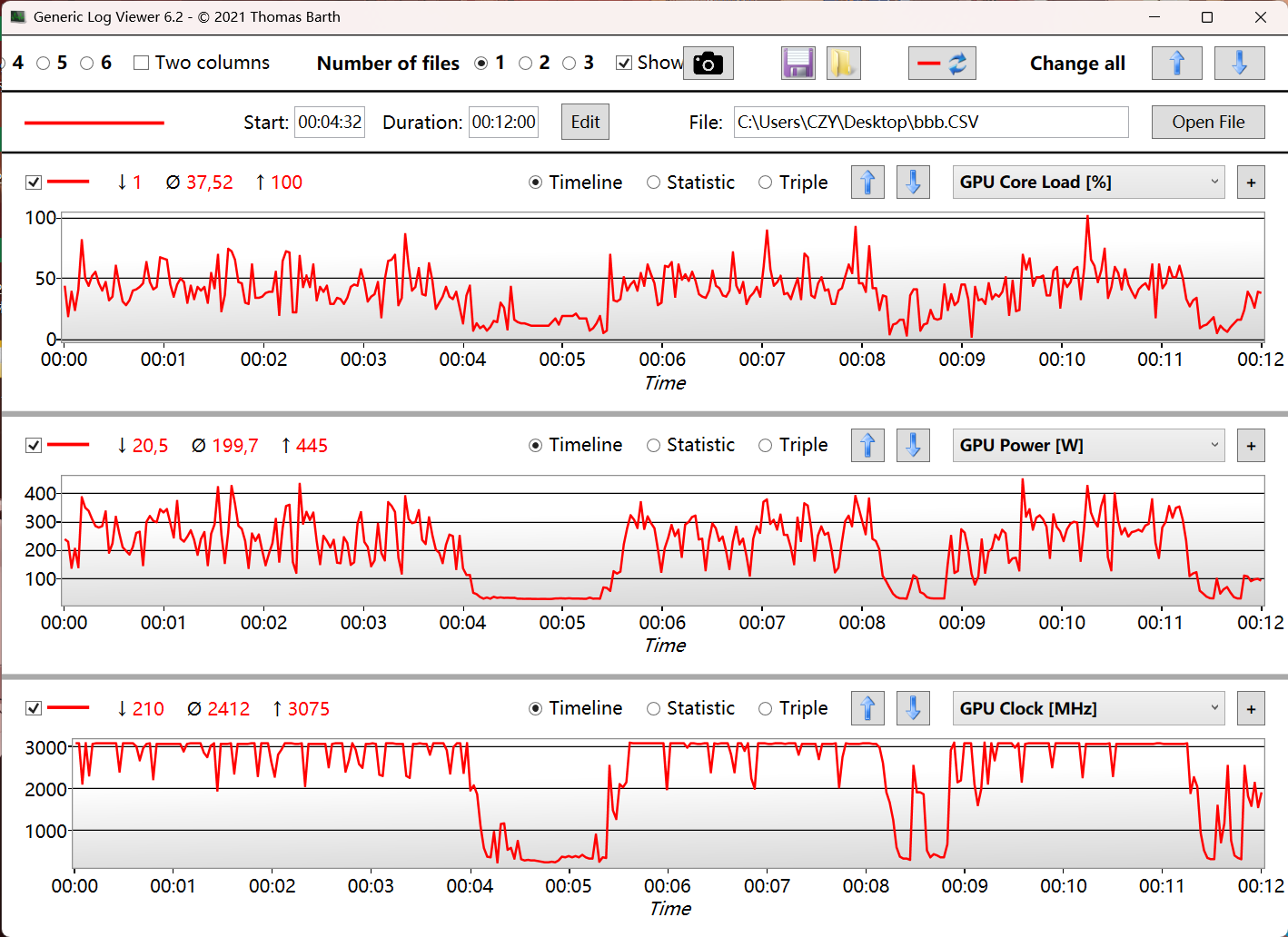
Task: Click plus button beside GPU Clock dropdown
Action: tap(1251, 709)
